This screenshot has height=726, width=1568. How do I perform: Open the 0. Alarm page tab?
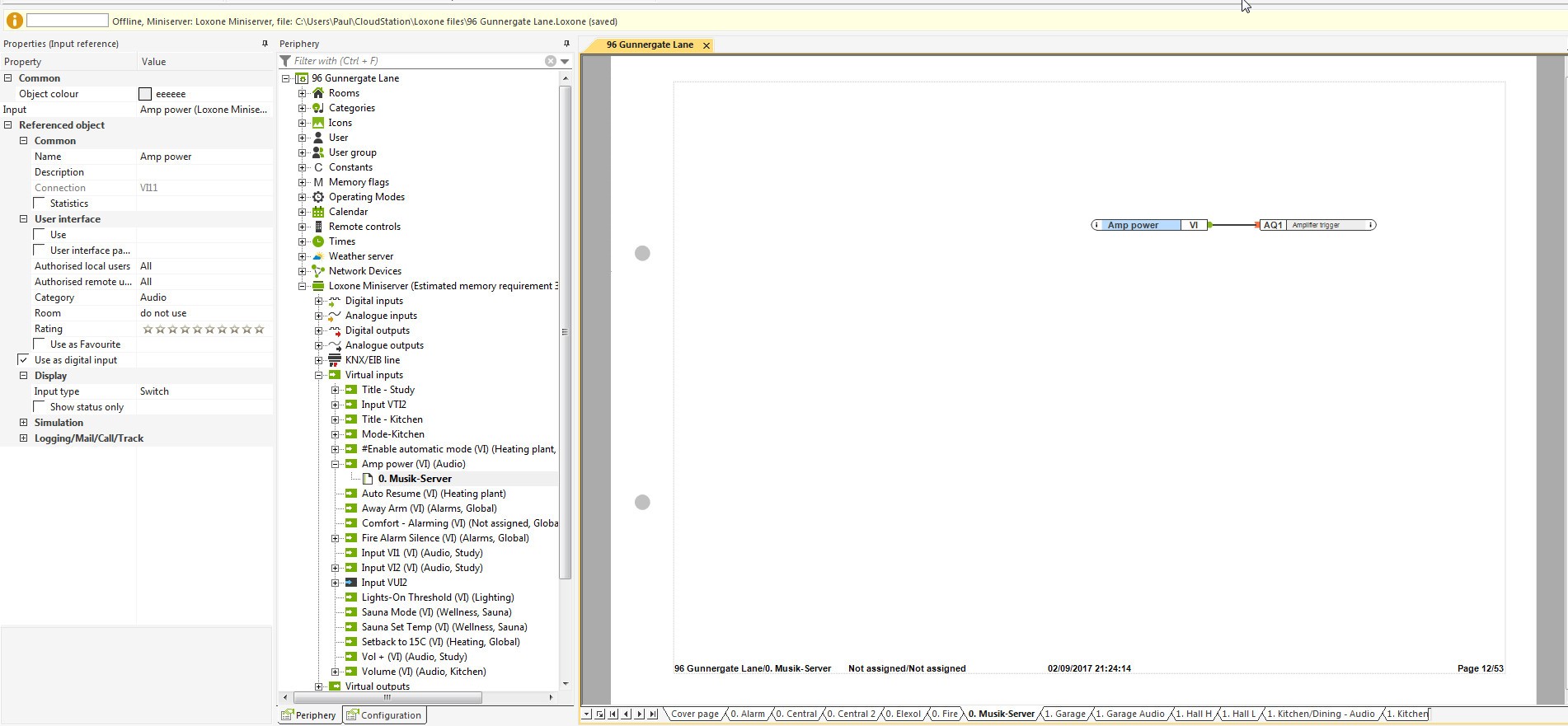(747, 714)
